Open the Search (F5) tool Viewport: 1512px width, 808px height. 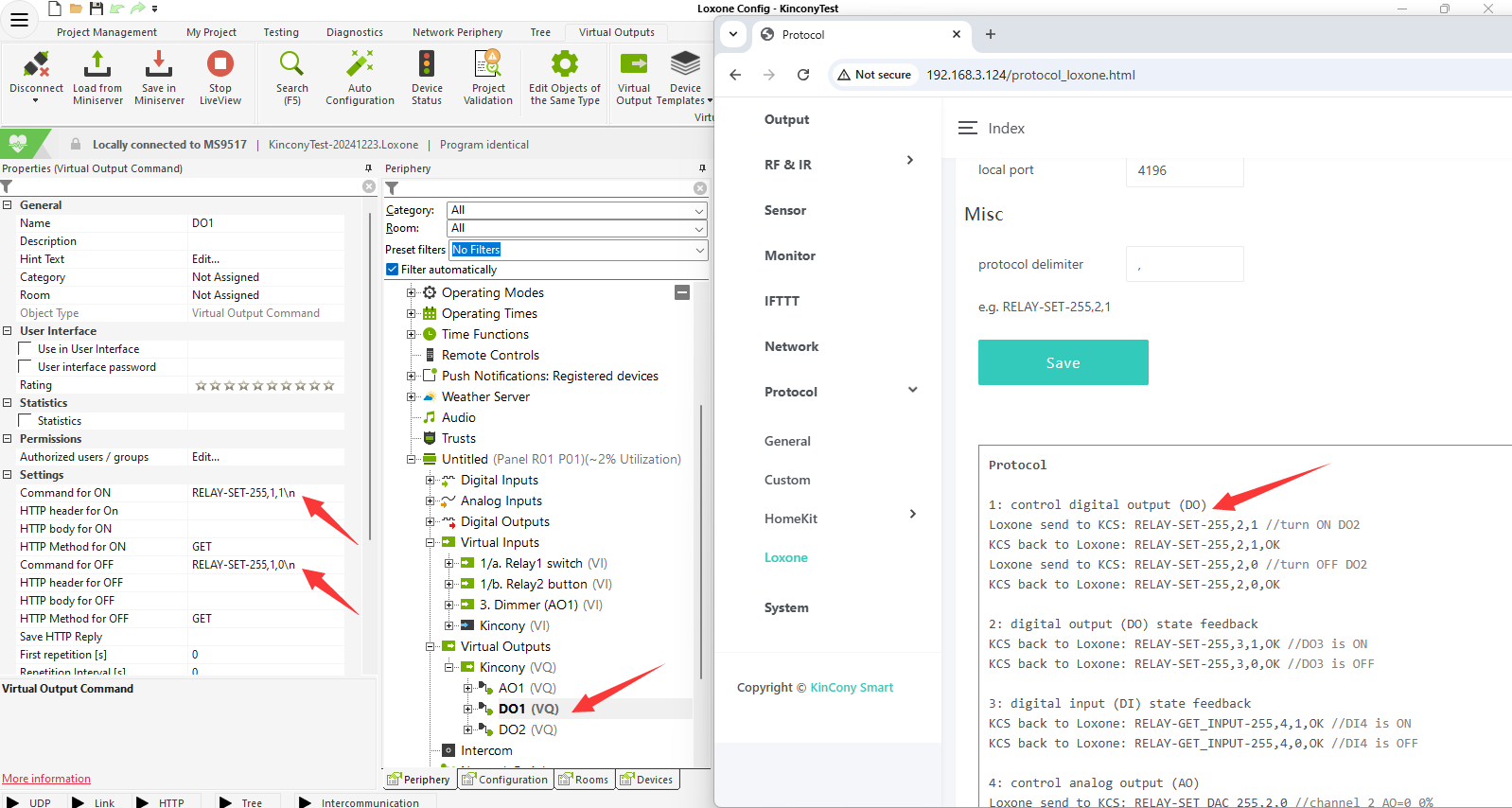point(291,65)
